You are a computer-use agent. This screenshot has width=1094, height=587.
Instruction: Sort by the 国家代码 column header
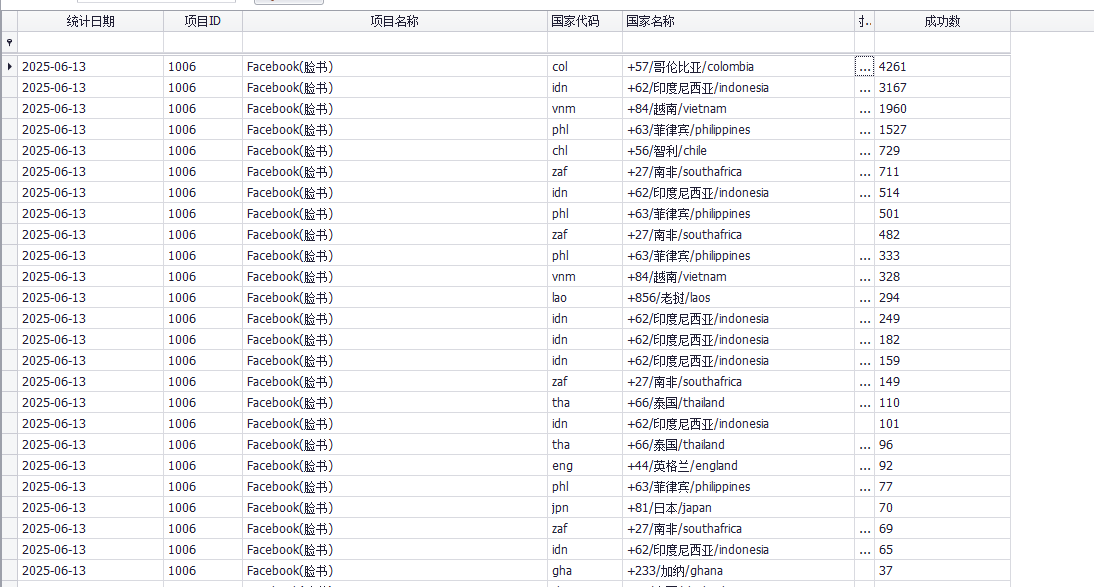point(585,21)
